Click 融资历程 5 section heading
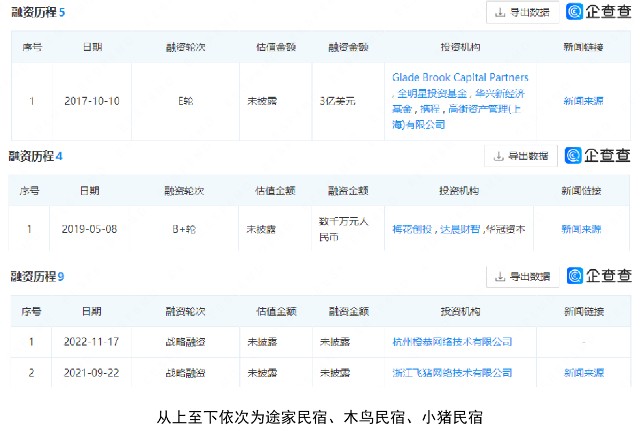This screenshot has height=431, width=640. click(x=38, y=12)
